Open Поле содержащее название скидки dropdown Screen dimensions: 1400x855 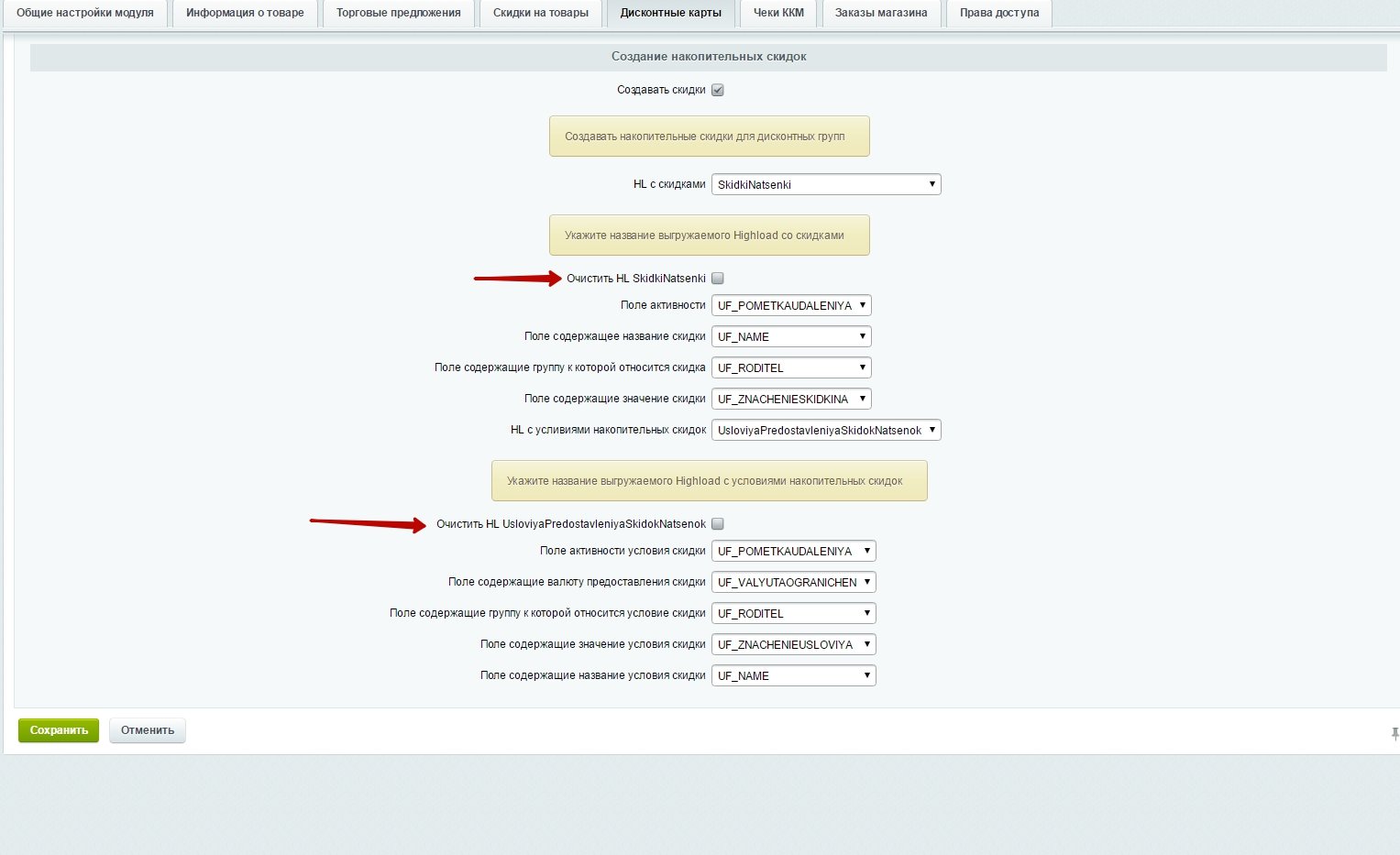790,336
